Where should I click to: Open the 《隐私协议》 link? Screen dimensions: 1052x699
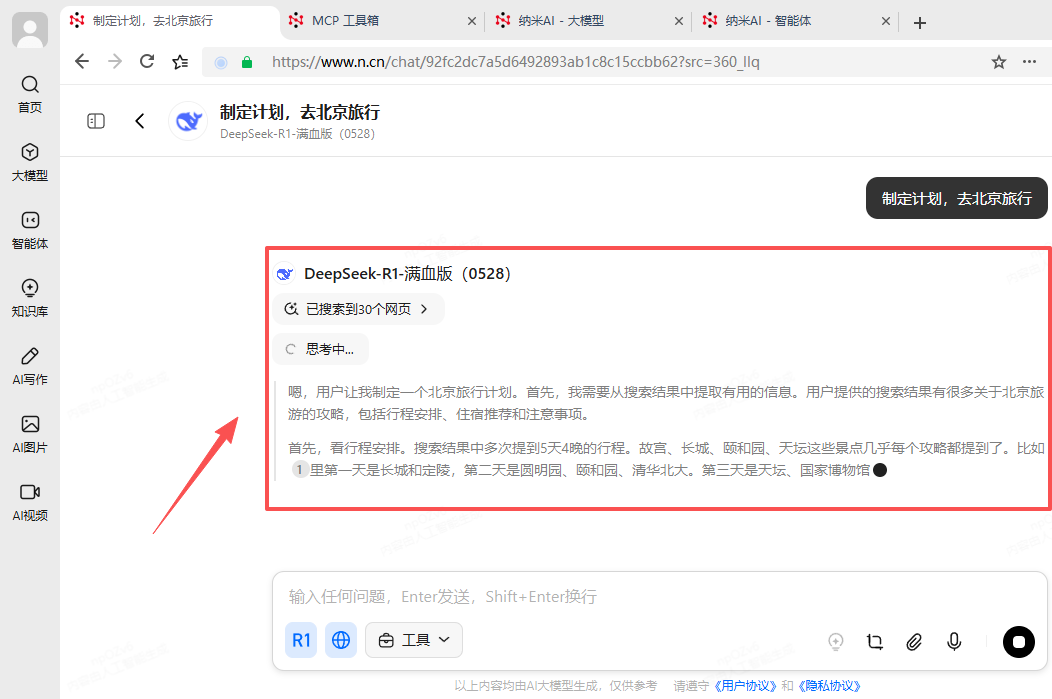pos(829,686)
